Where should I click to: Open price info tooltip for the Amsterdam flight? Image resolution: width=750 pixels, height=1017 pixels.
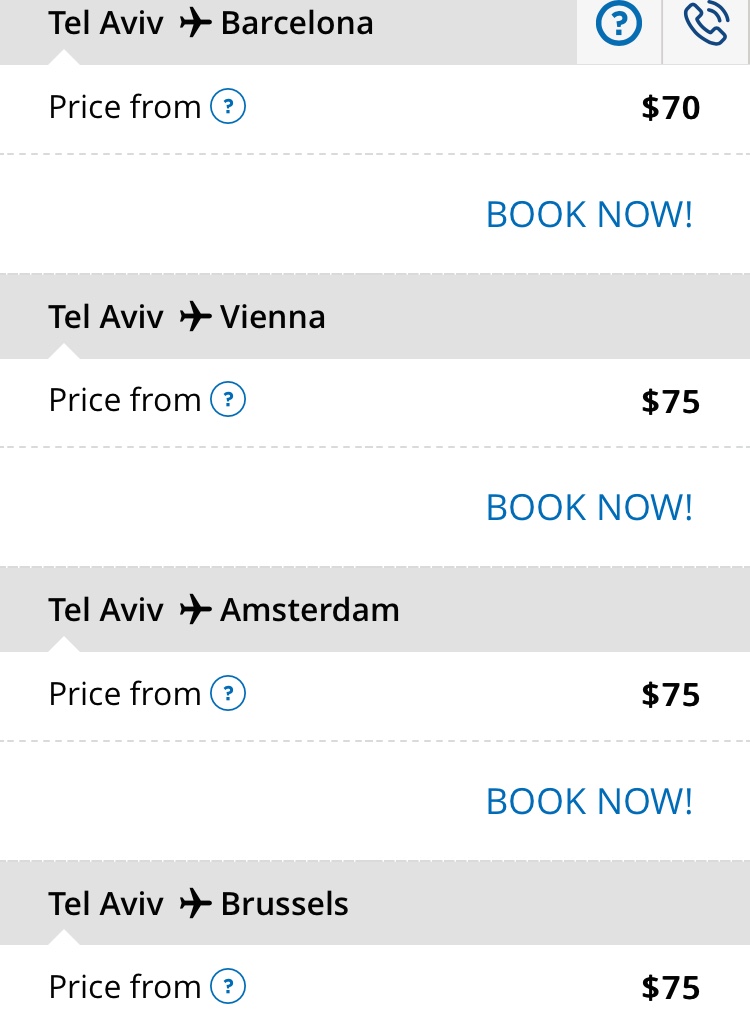coord(228,693)
